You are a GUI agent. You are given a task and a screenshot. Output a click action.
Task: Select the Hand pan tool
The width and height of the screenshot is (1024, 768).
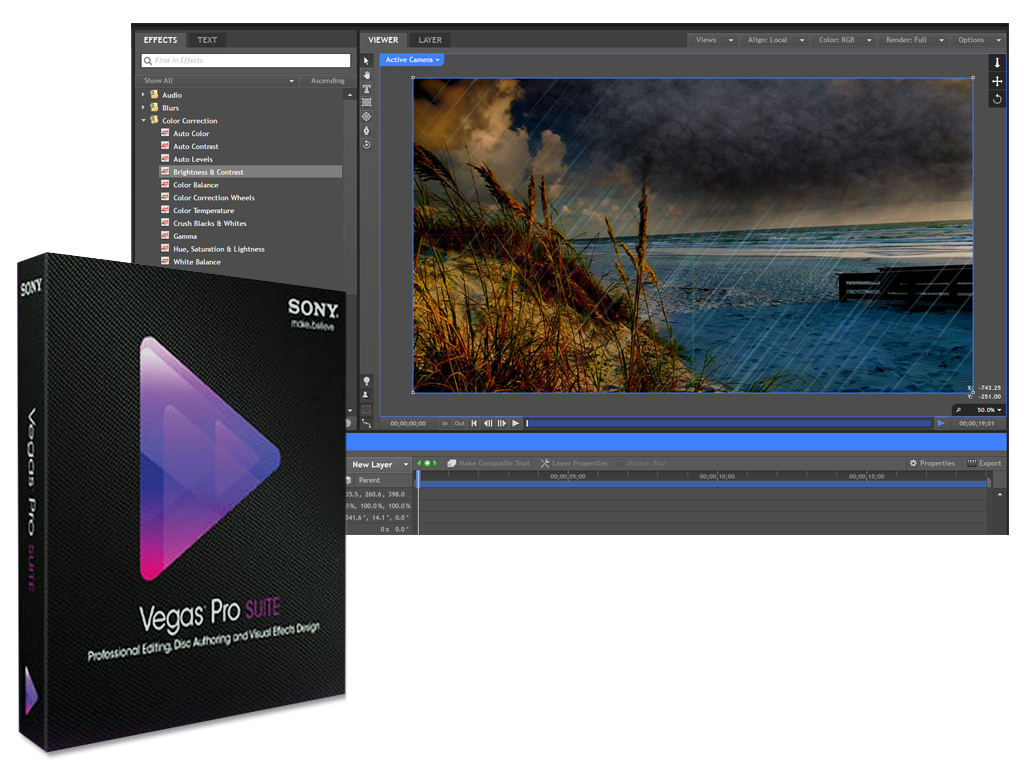(x=366, y=75)
